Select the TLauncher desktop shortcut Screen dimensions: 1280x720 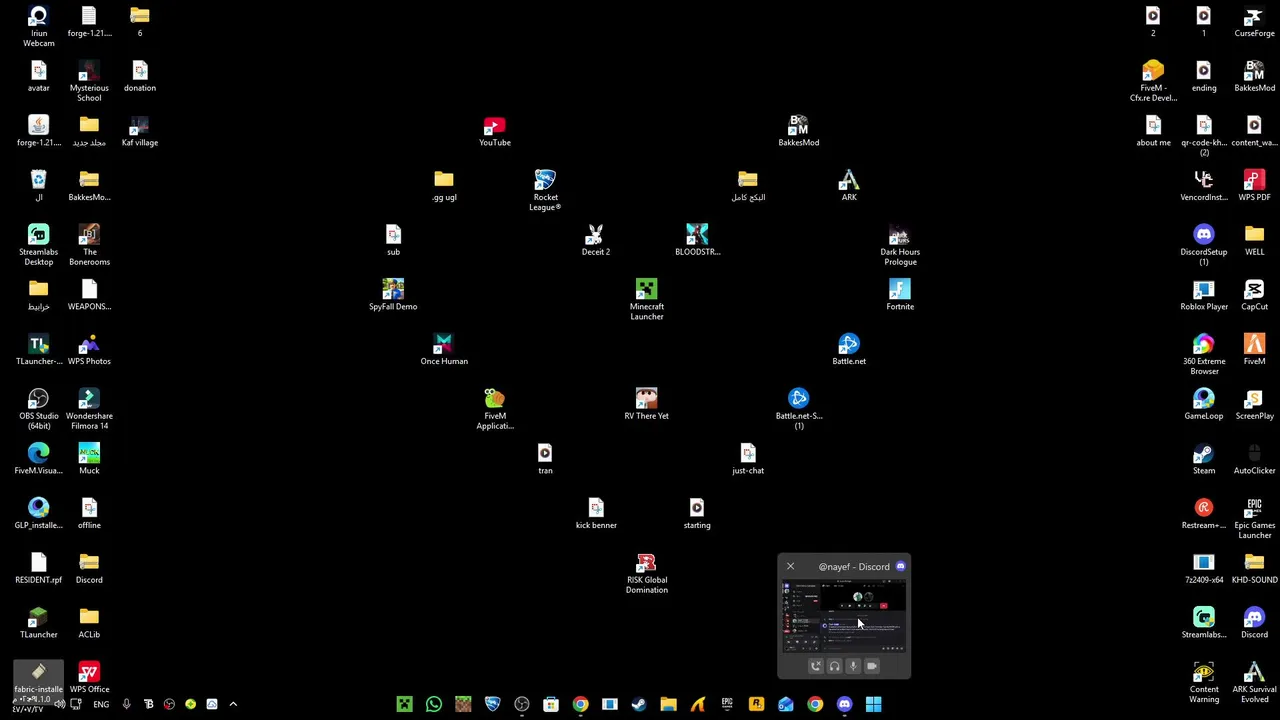38,623
